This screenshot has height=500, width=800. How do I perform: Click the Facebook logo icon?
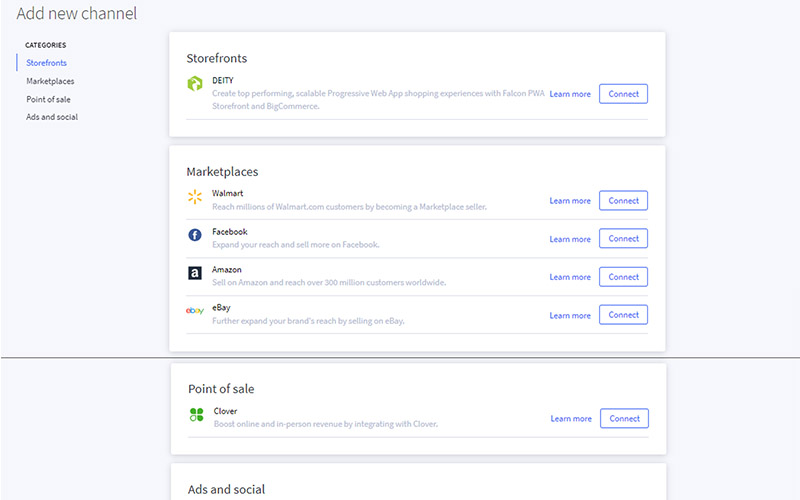[x=195, y=235]
